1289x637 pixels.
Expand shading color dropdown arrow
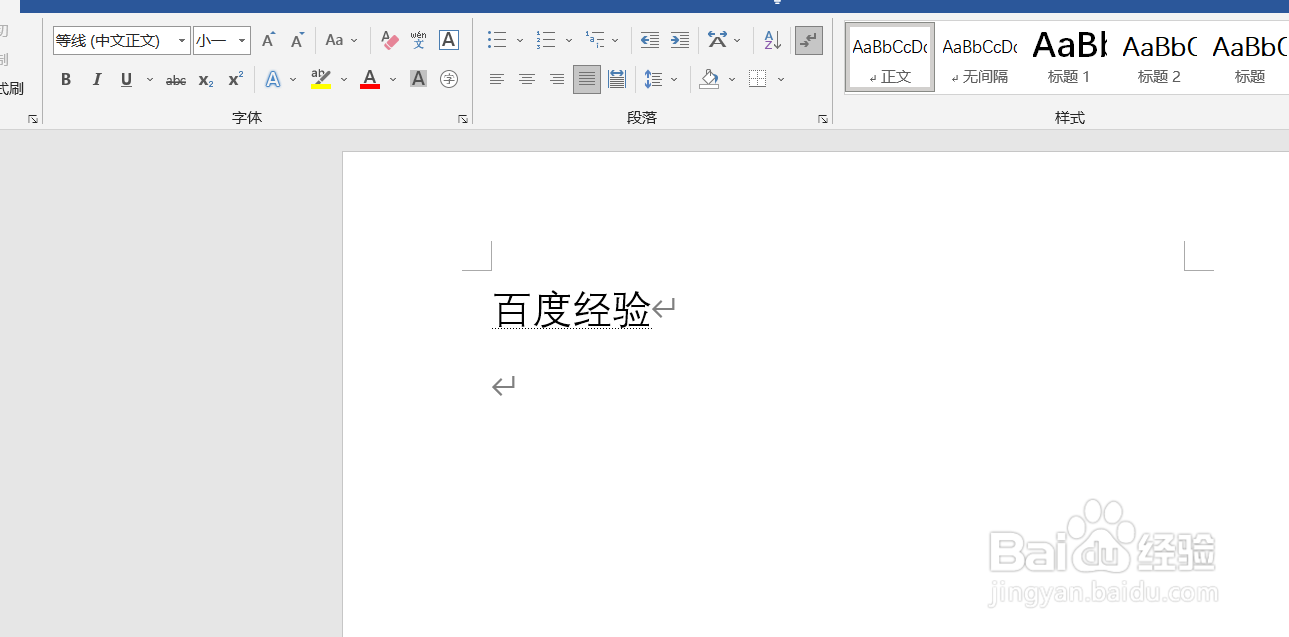point(732,79)
